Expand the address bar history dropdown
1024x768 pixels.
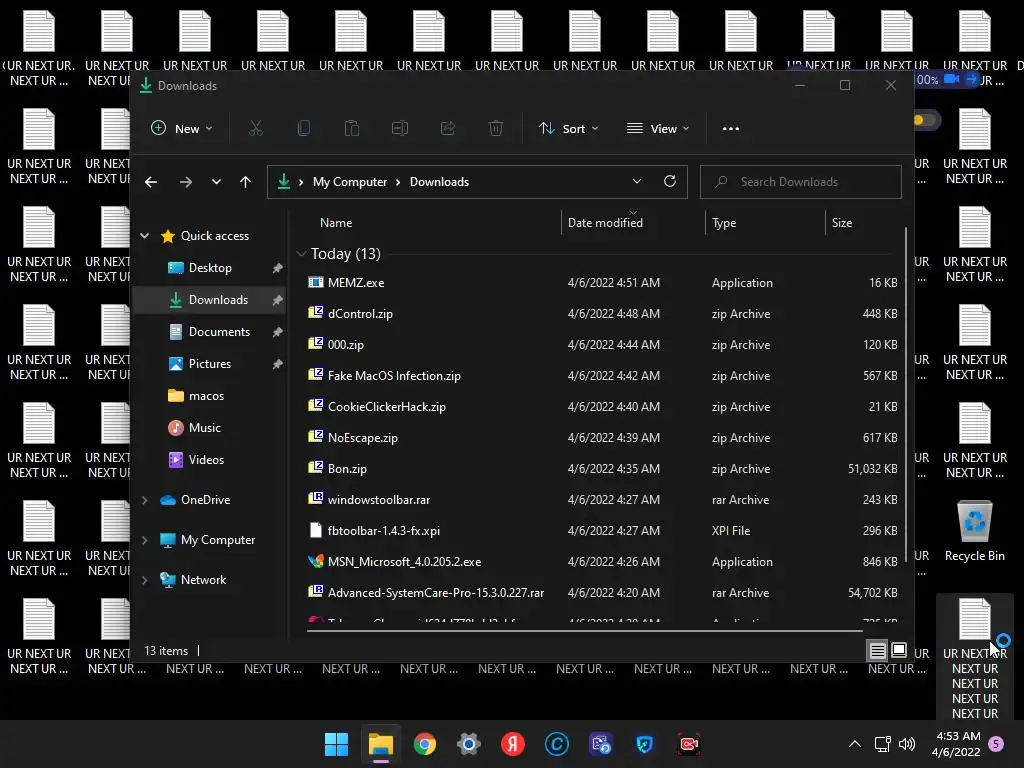click(637, 182)
